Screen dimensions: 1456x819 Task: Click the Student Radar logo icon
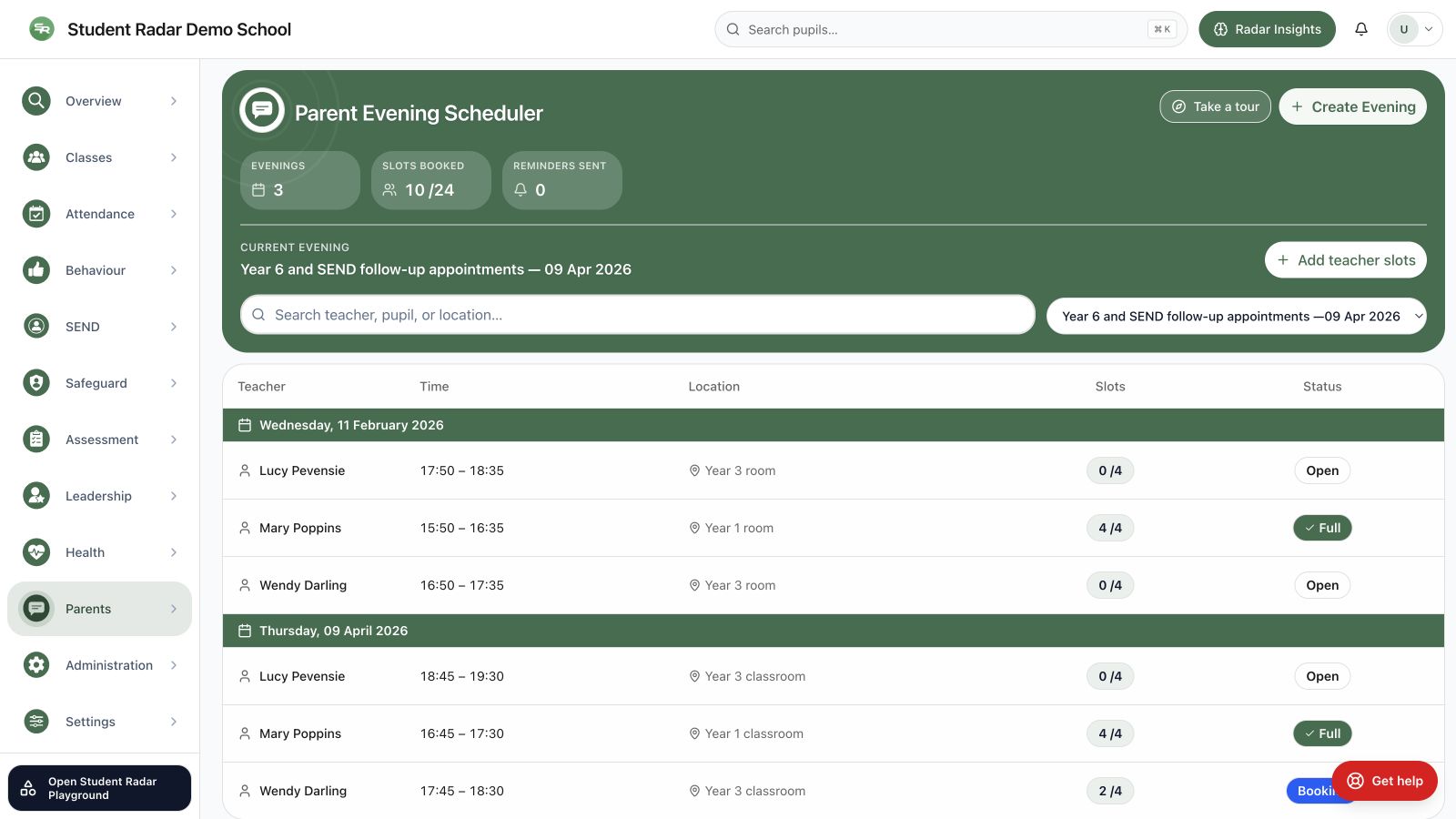42,29
